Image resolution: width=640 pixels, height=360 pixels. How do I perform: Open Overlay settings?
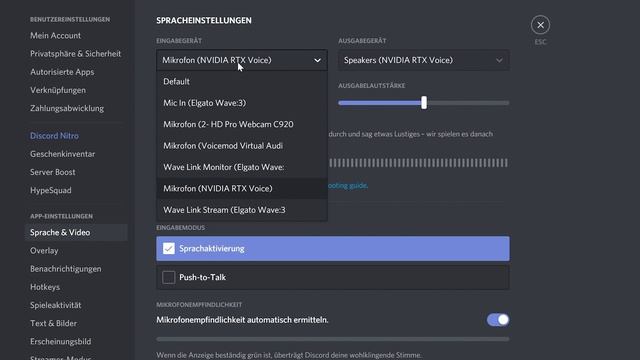44,251
